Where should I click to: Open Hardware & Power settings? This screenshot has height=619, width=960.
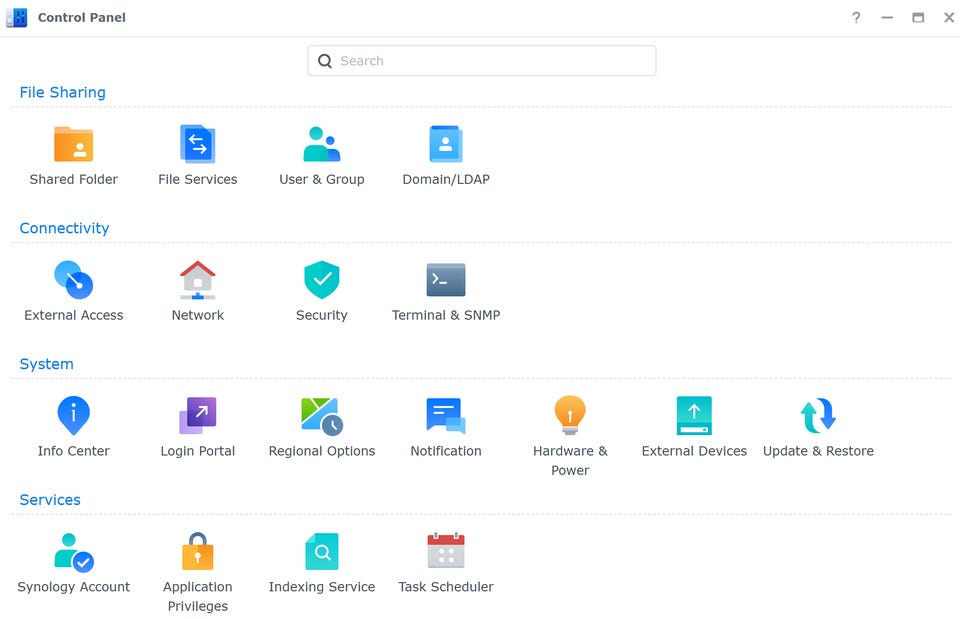pos(570,436)
